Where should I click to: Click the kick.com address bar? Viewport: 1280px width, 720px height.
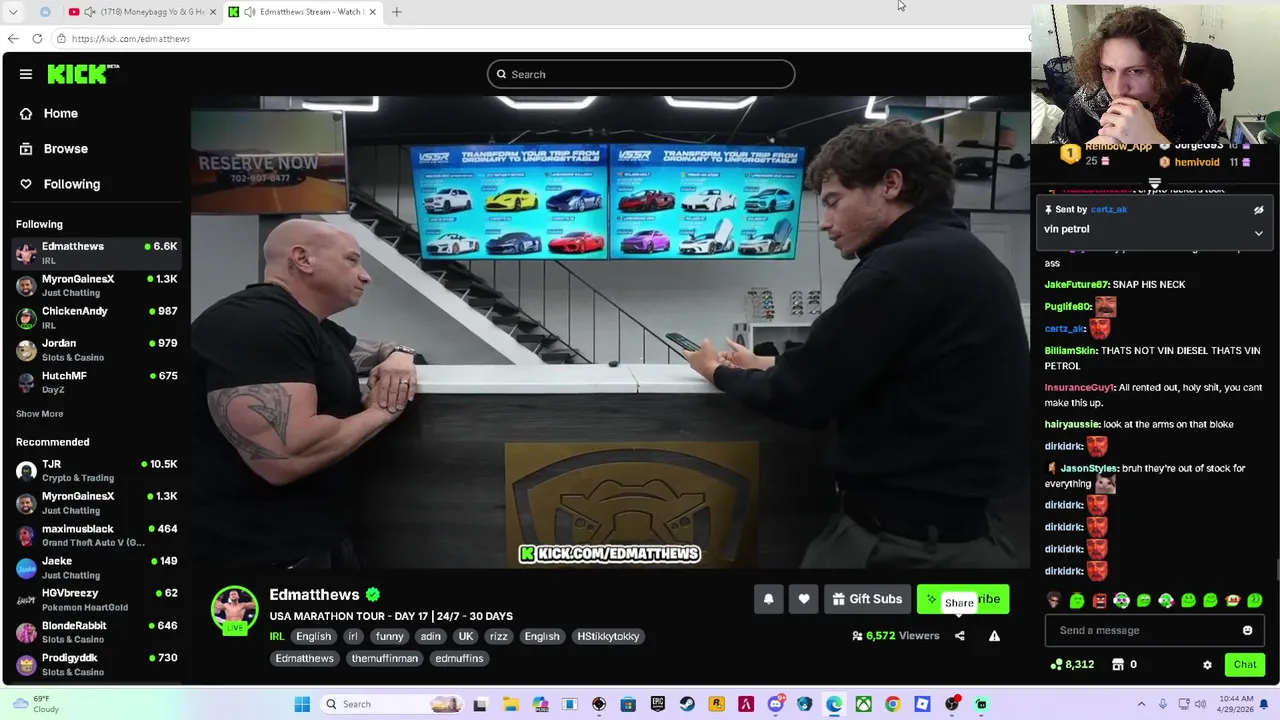coord(540,38)
